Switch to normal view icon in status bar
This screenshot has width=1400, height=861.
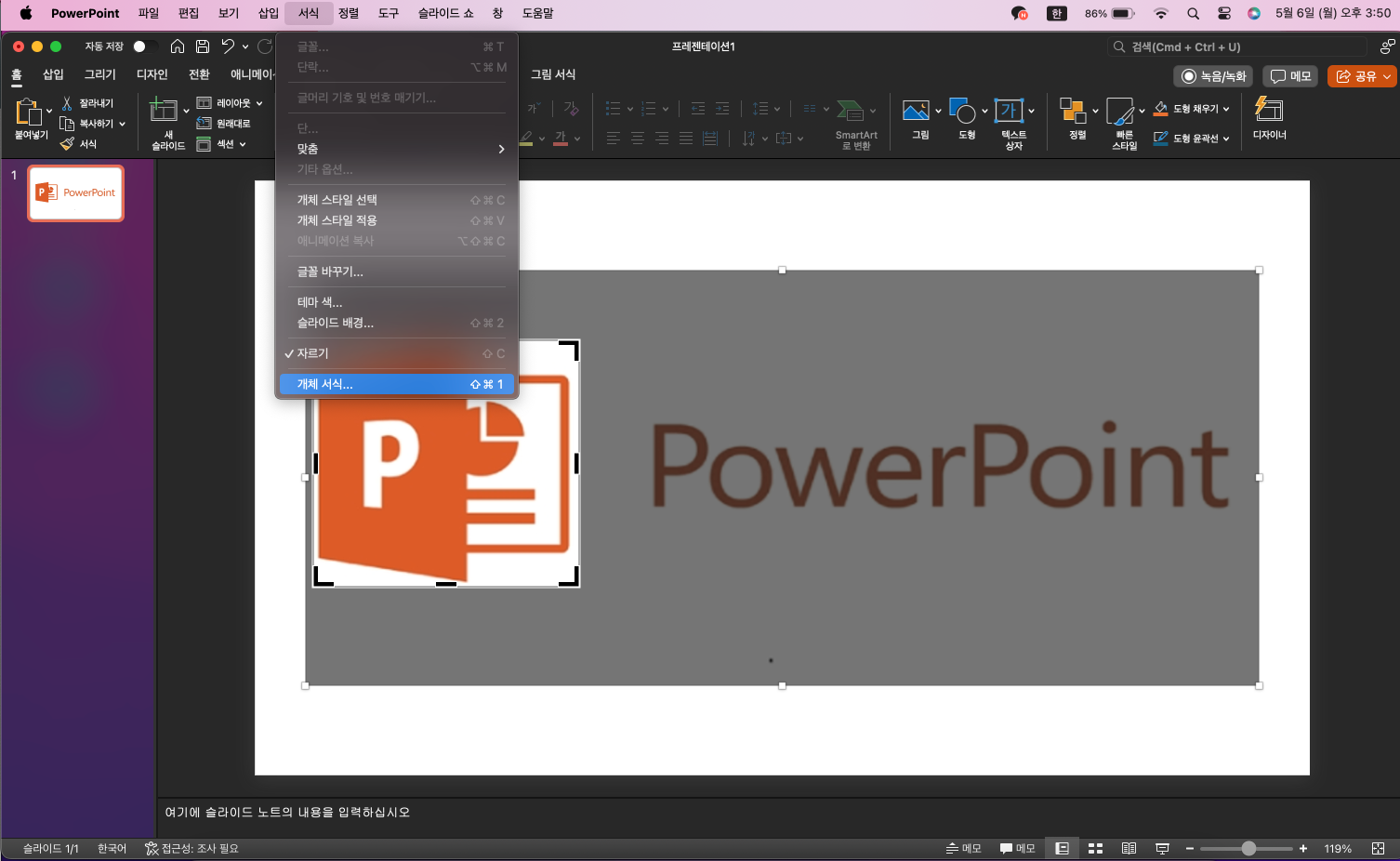1062,848
